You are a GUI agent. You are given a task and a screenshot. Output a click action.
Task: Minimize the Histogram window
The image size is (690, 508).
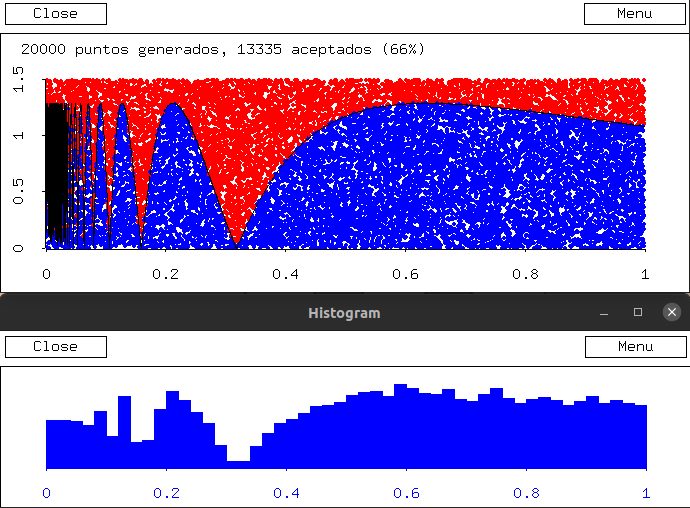(x=604, y=313)
